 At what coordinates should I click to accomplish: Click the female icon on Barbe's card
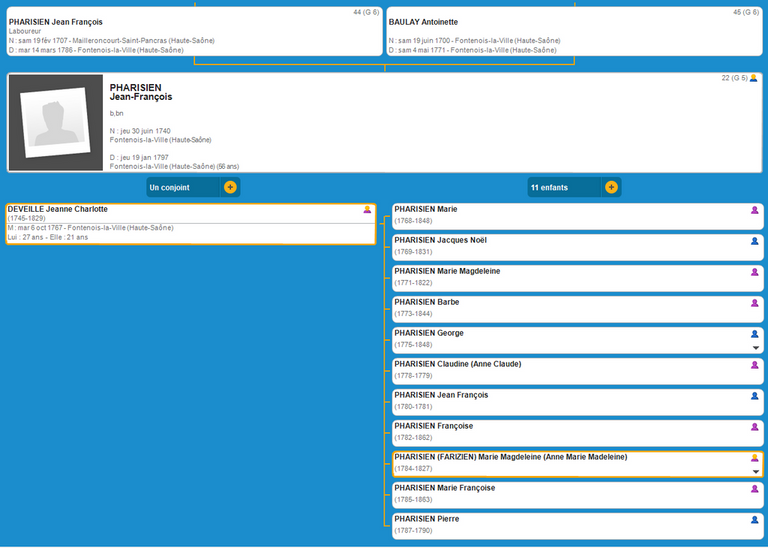[755, 303]
